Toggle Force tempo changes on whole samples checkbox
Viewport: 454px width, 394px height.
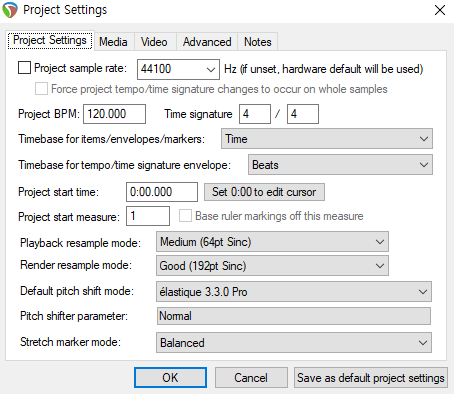tap(41, 89)
